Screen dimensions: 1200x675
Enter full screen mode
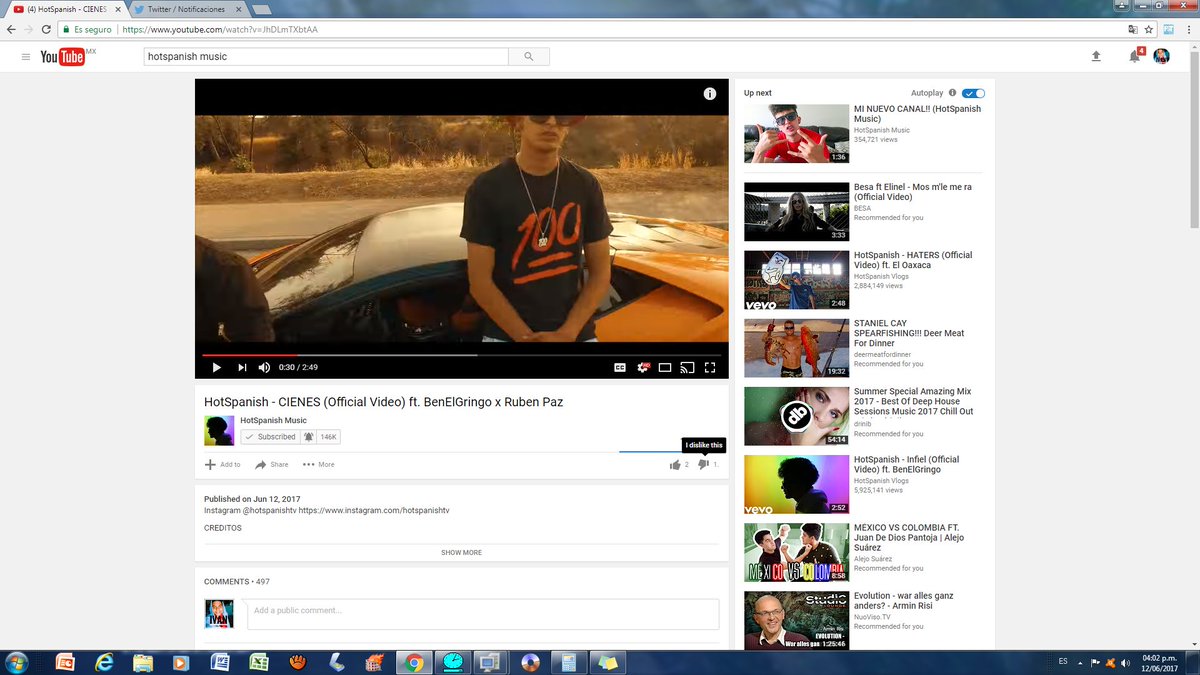(x=710, y=367)
